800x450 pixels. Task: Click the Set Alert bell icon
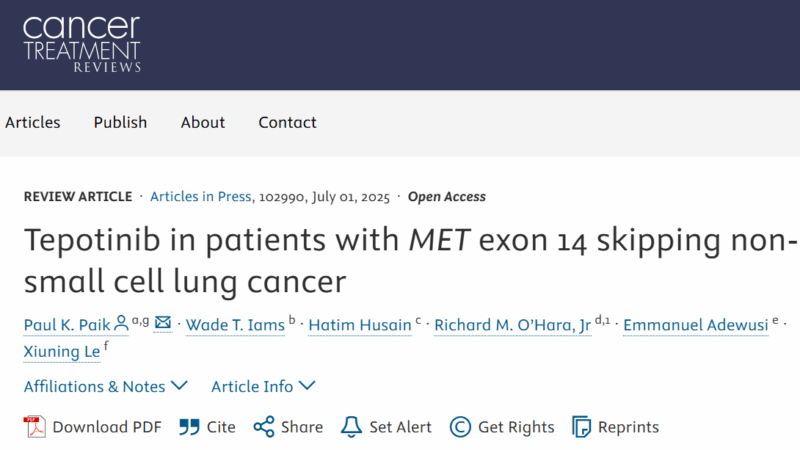(x=351, y=427)
